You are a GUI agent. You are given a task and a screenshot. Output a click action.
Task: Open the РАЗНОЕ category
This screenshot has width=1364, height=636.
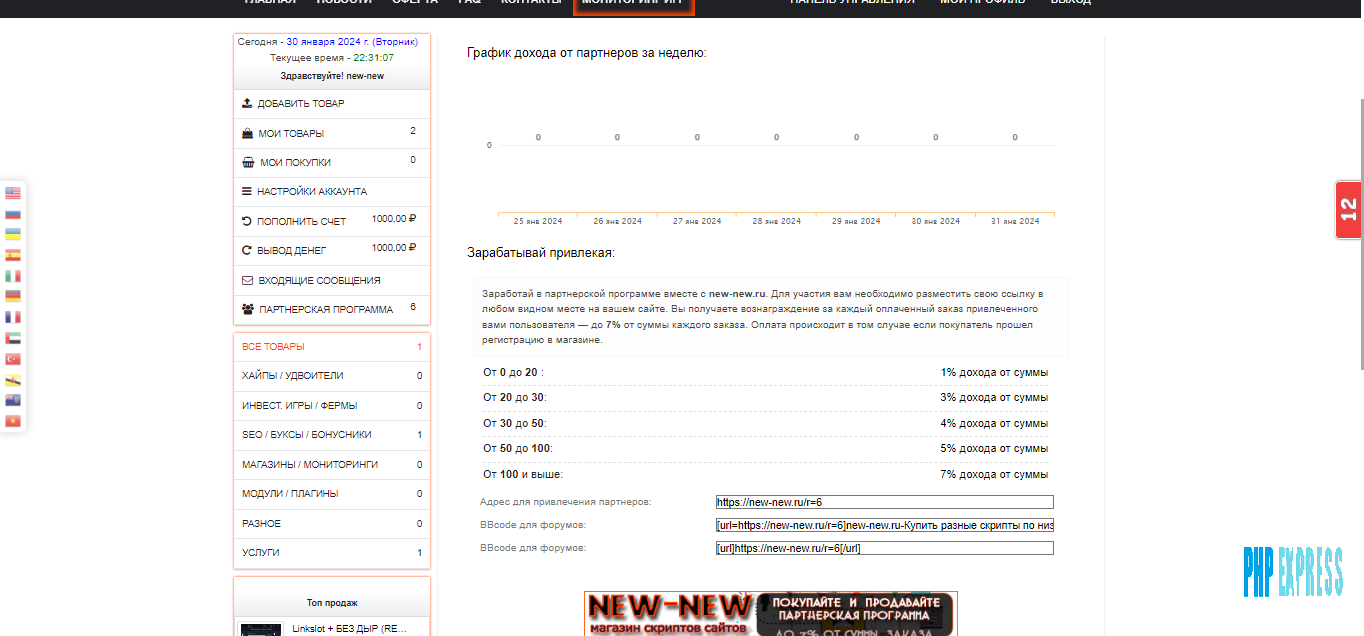332,524
